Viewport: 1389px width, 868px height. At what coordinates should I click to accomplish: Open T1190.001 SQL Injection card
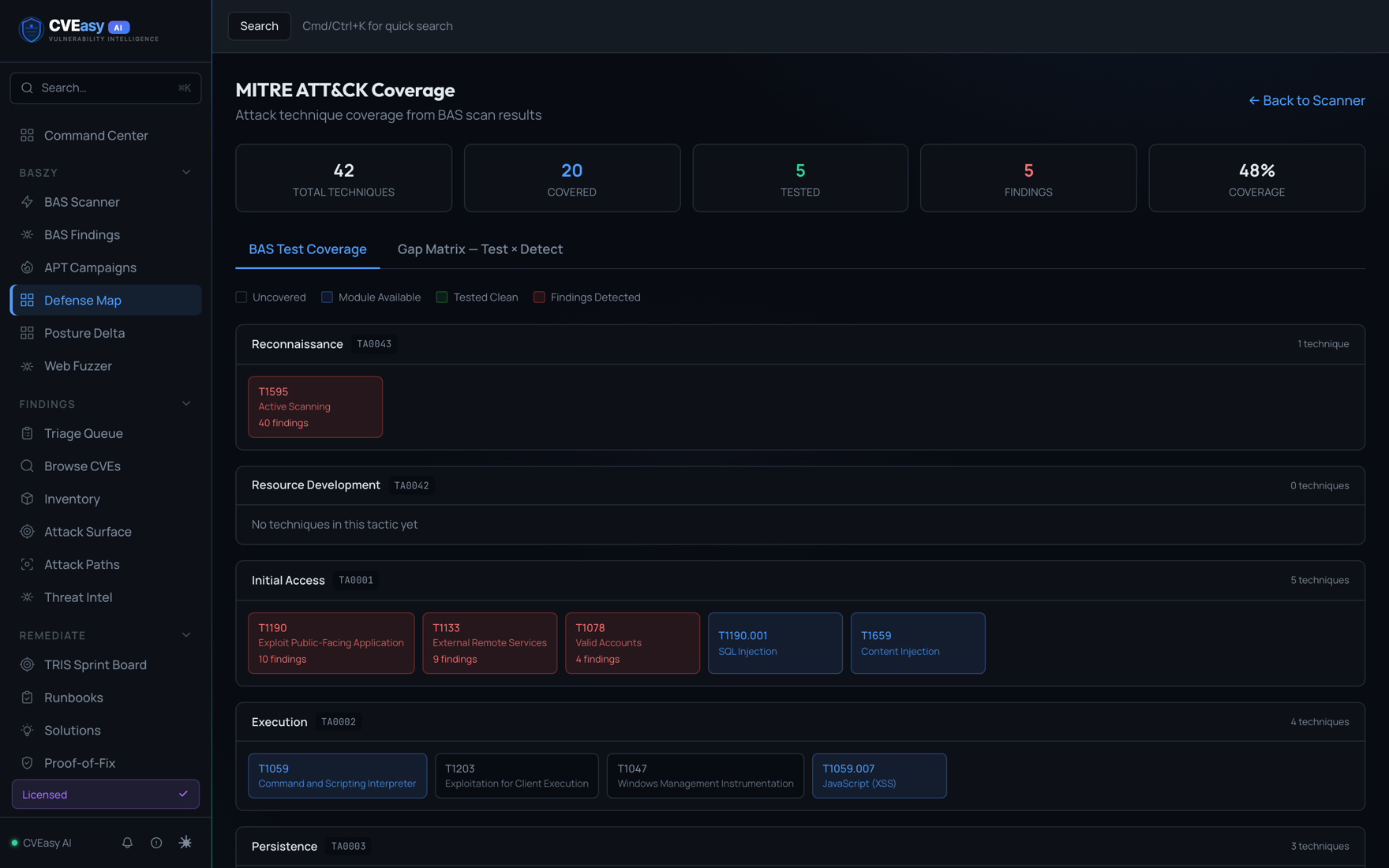coord(775,643)
